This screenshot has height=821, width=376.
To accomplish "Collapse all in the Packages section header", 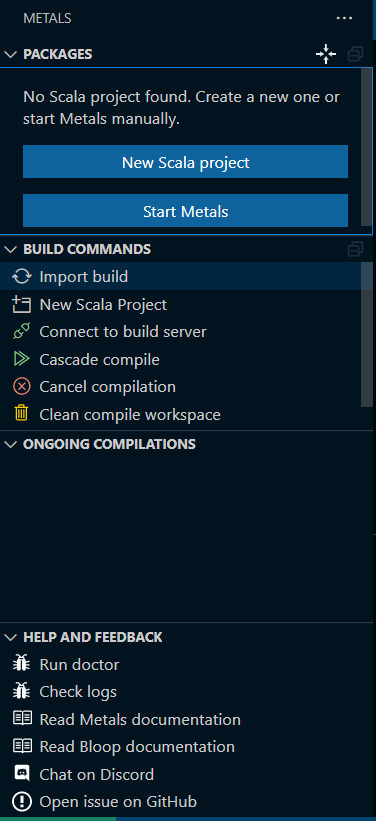I will point(356,53).
